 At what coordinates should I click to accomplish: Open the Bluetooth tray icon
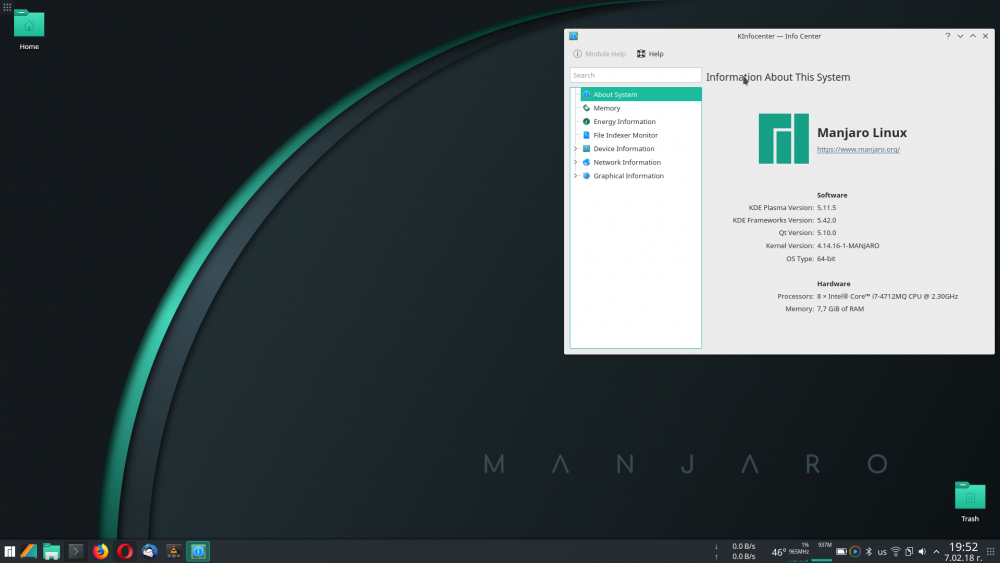869,552
